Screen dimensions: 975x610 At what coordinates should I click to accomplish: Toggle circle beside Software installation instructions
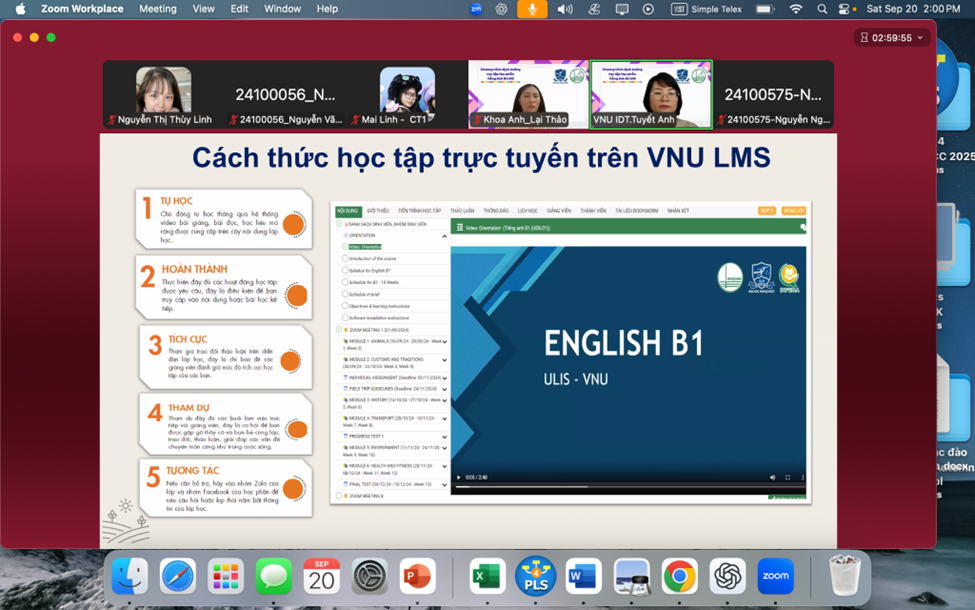(x=345, y=318)
